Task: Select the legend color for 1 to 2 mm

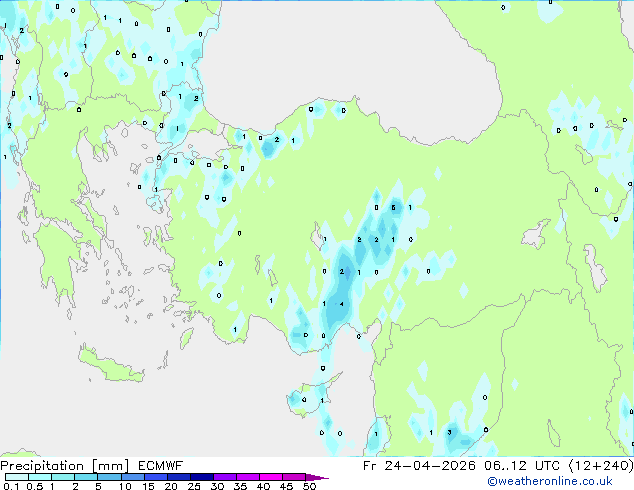Action: 63,477
